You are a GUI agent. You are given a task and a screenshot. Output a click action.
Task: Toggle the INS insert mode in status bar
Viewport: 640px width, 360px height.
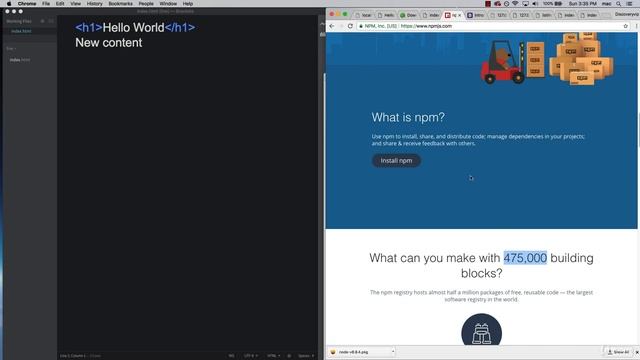(x=231, y=356)
